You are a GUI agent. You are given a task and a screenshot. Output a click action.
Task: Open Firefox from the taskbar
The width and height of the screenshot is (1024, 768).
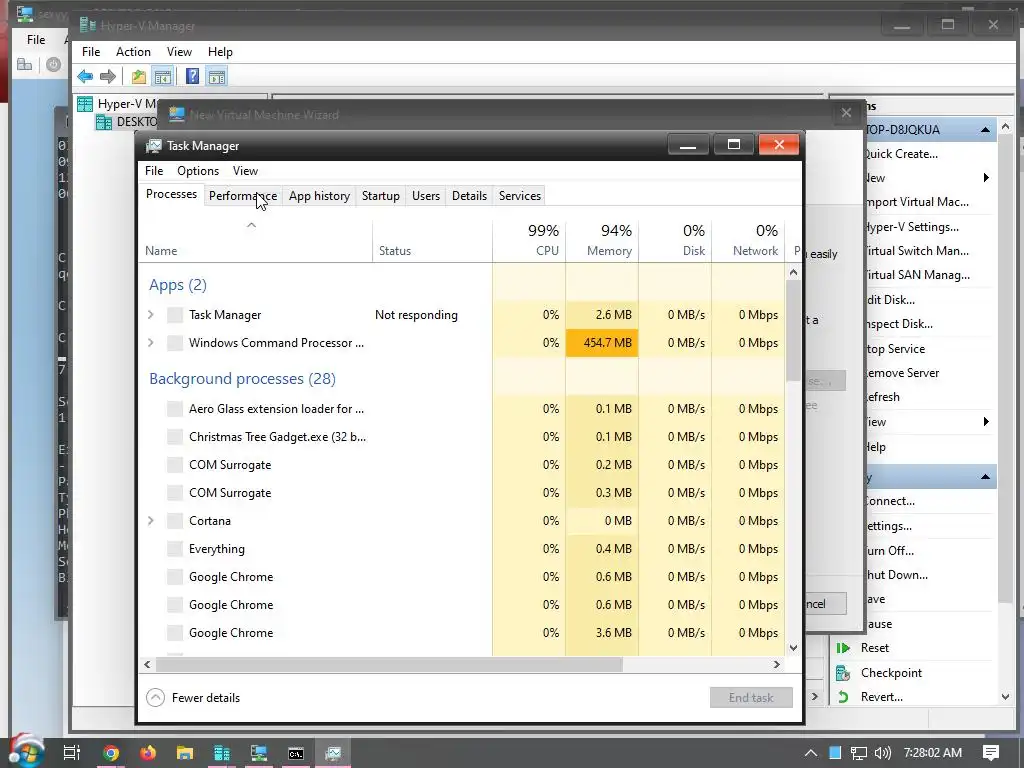click(148, 753)
